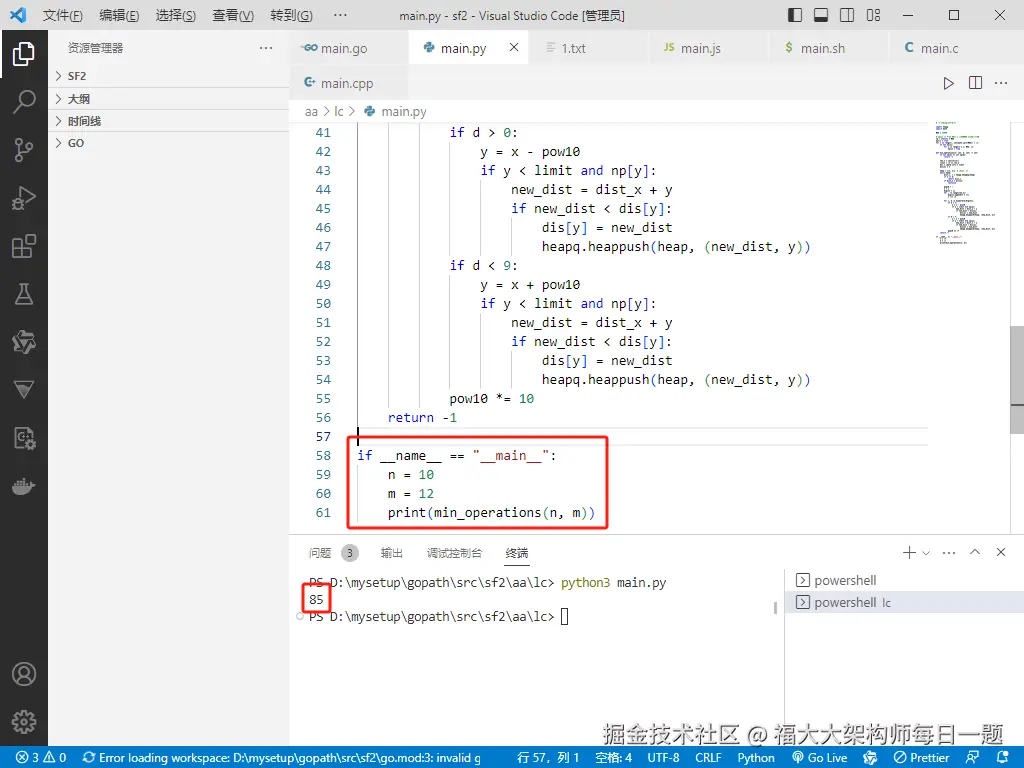Run the Python file with play button

pyautogui.click(x=948, y=83)
